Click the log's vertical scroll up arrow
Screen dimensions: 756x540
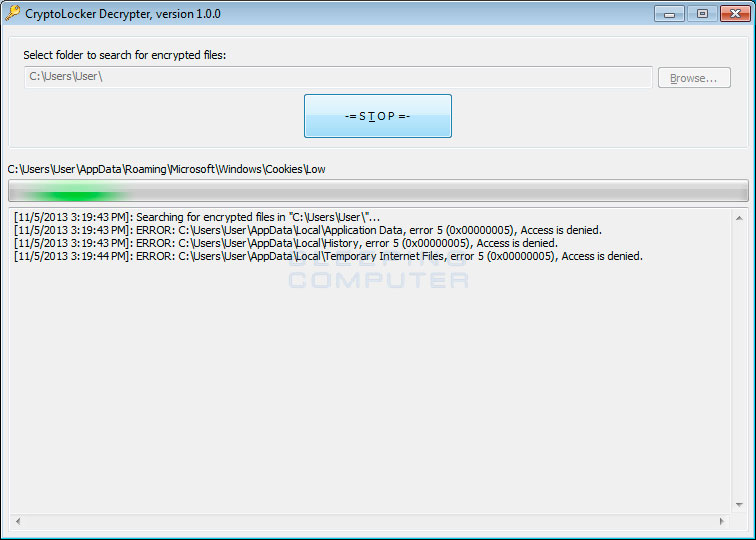coord(739,218)
